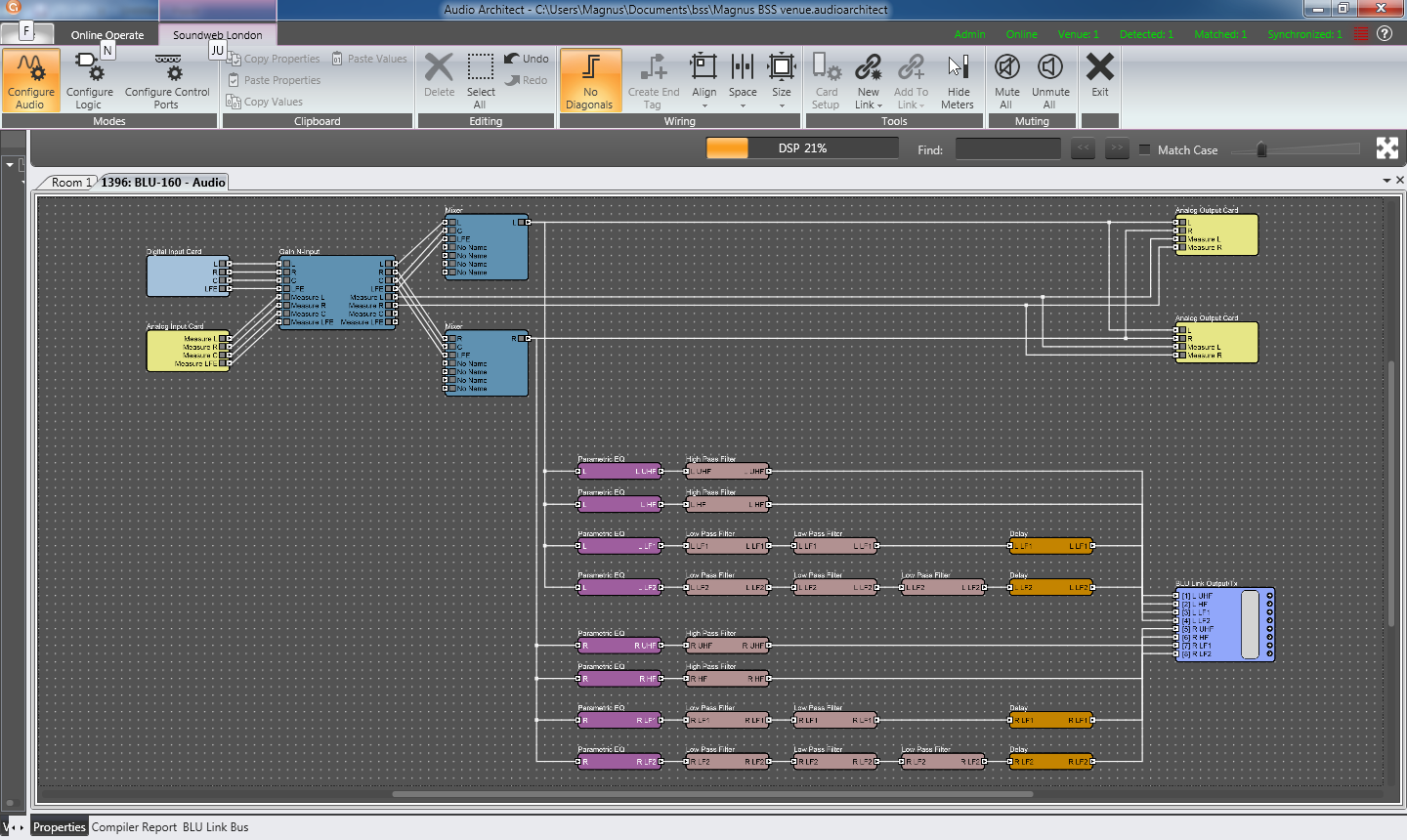Enable the Match Case checkbox
Image resolution: width=1407 pixels, height=840 pixels.
1144,149
